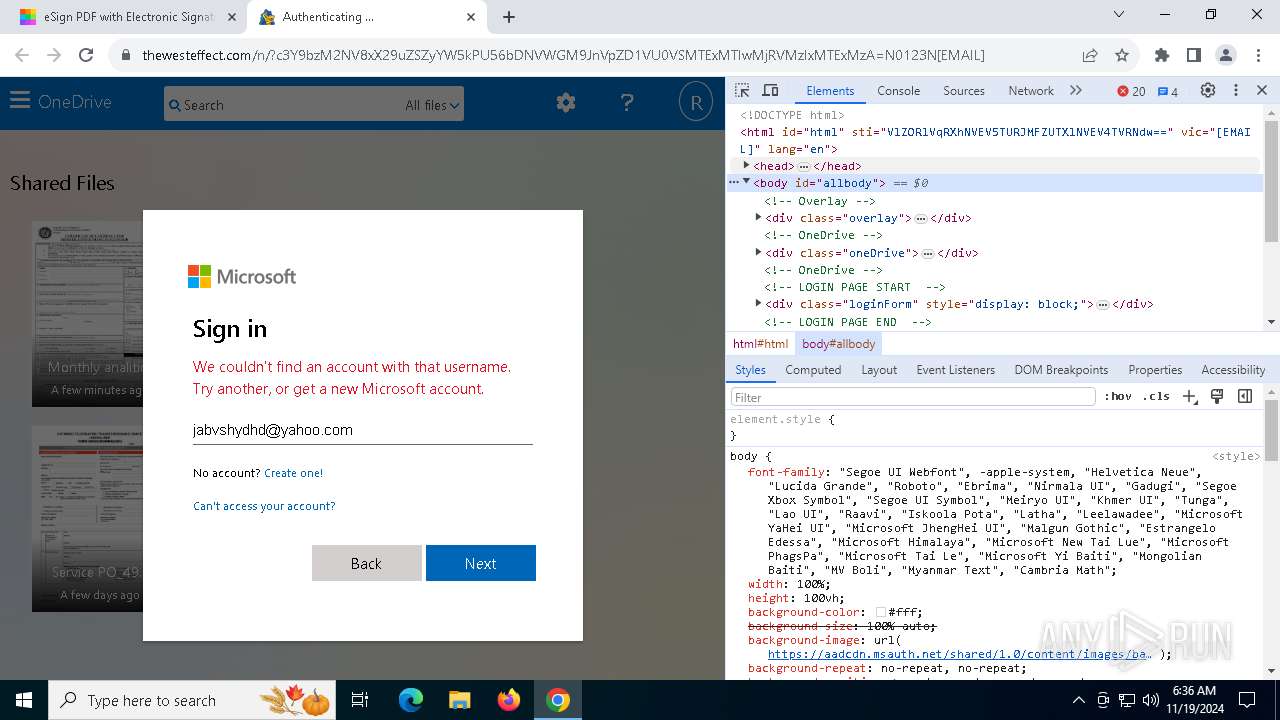Click the email username input field
This screenshot has width=1280, height=720.
pyautogui.click(x=362, y=430)
